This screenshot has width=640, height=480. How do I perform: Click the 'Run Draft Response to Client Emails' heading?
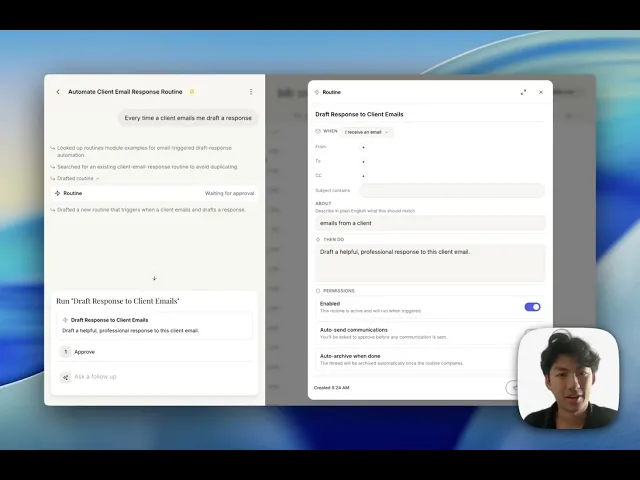[x=118, y=301]
